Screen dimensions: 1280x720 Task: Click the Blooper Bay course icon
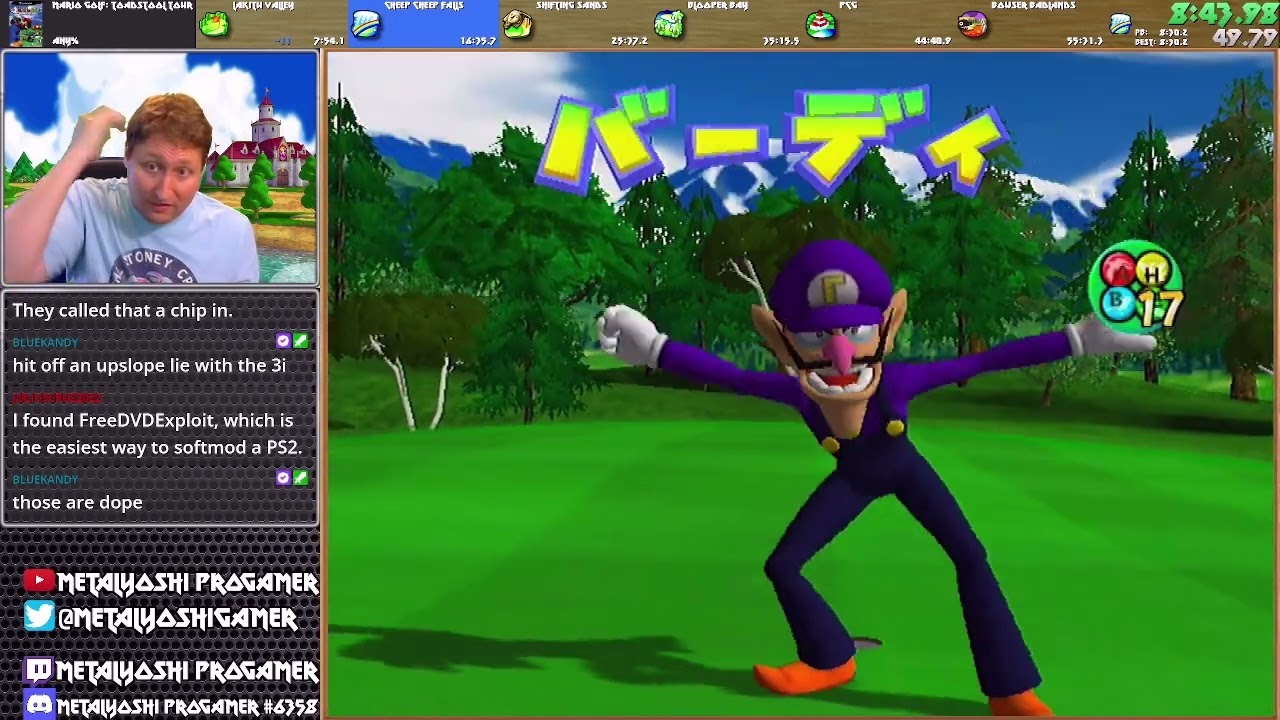[x=669, y=24]
